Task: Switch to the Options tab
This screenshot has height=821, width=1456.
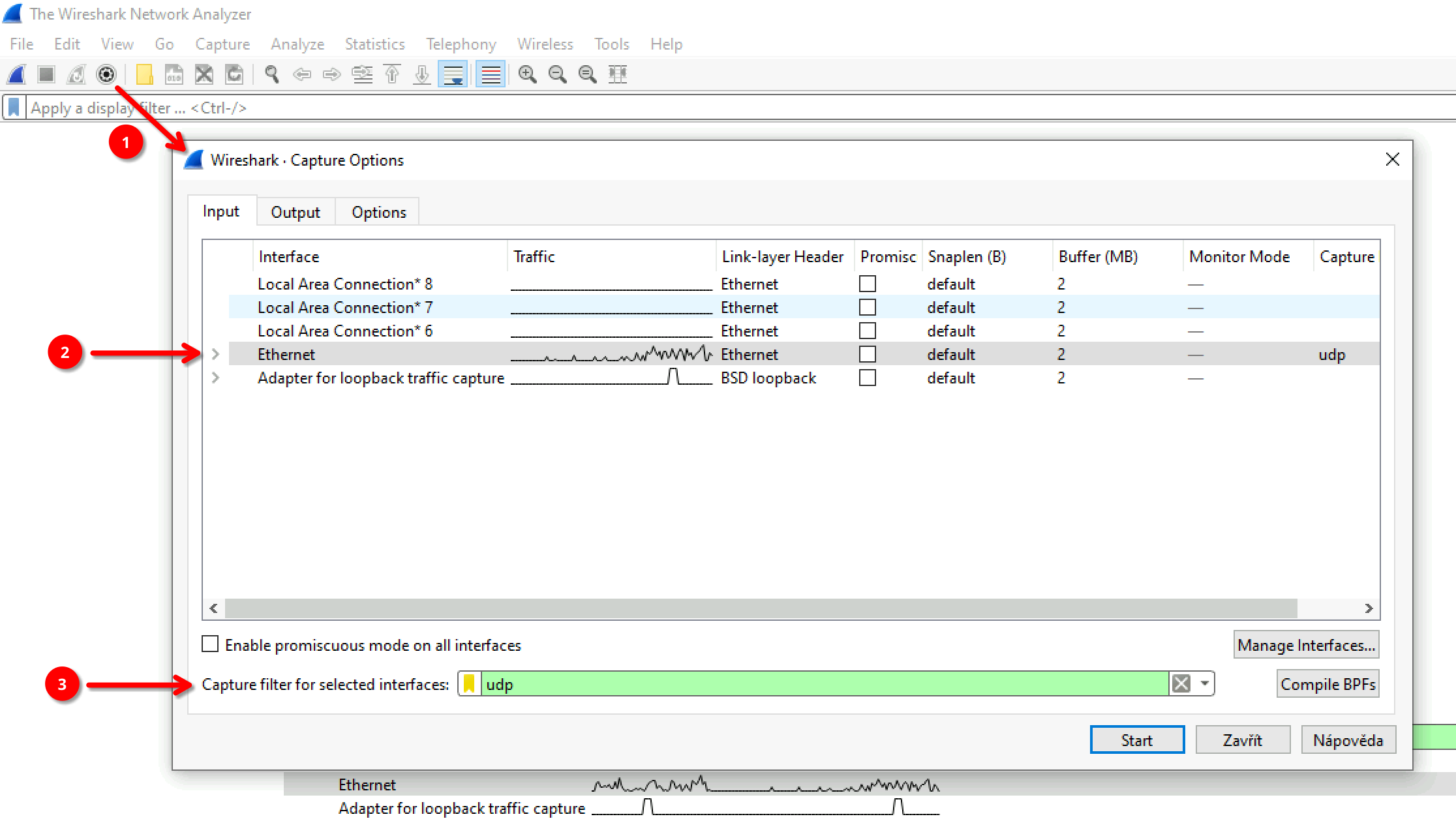Action: click(x=379, y=212)
